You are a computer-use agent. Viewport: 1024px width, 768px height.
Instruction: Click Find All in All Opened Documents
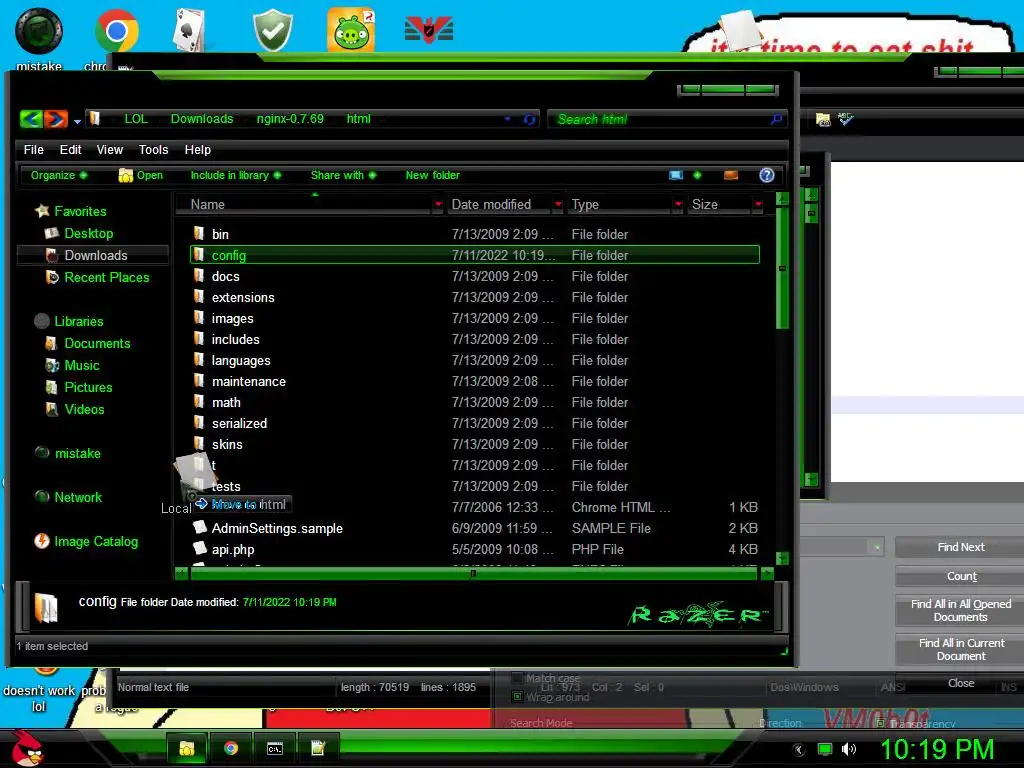pos(961,610)
